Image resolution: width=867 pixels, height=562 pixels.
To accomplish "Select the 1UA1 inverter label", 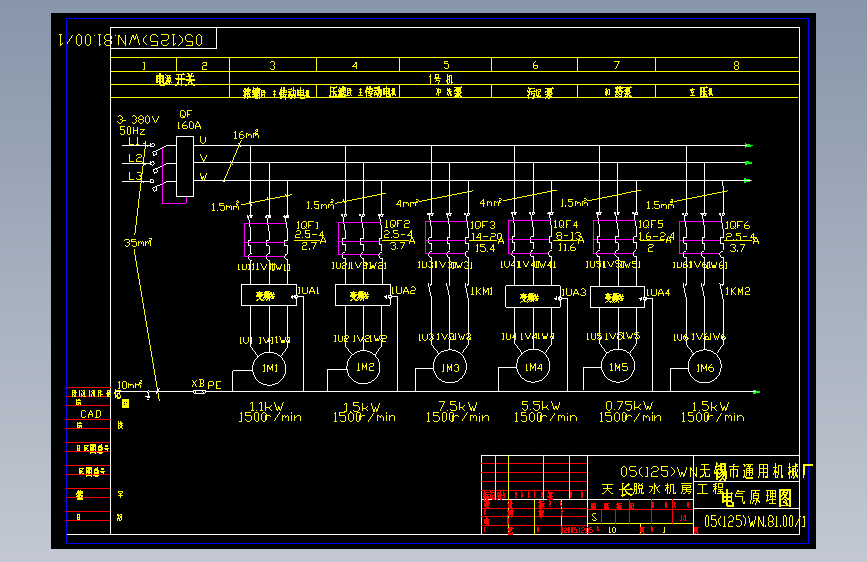I will click(309, 291).
